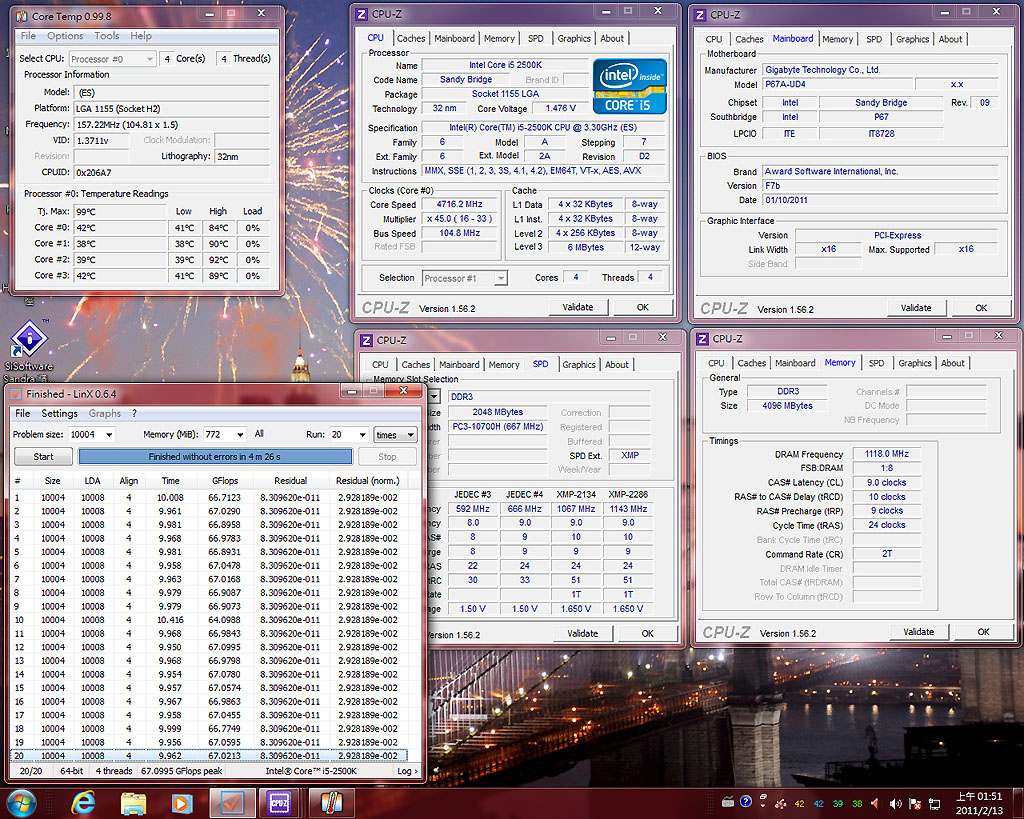Launch Internet Explorer from the taskbar
This screenshot has height=819, width=1024.
tap(83, 803)
